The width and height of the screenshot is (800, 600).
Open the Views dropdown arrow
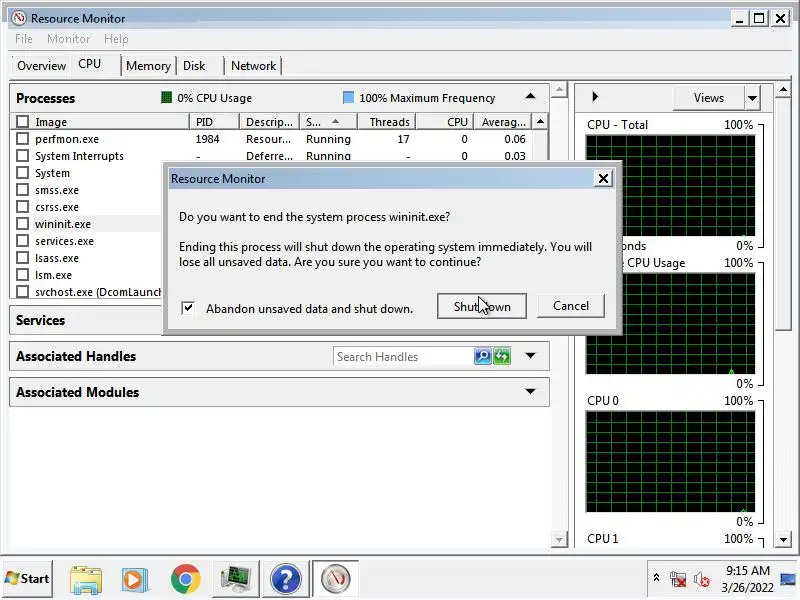tap(752, 97)
